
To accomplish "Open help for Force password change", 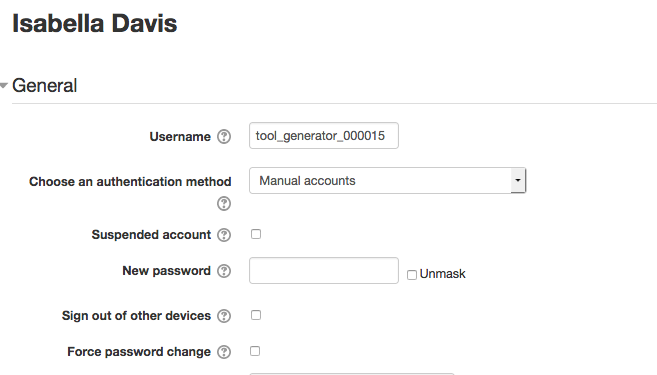I will click(x=224, y=352).
